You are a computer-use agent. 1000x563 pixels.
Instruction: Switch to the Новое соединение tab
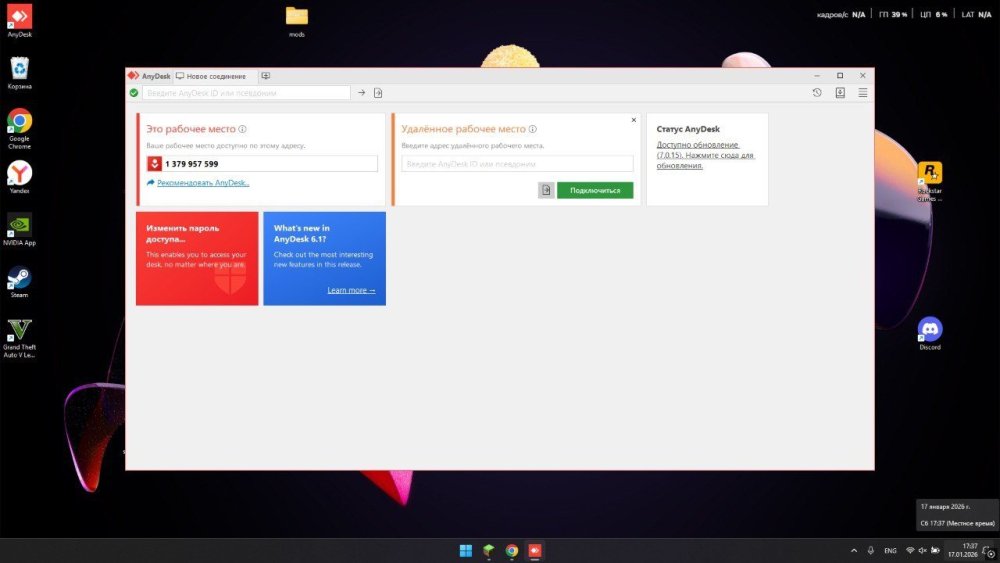point(216,76)
